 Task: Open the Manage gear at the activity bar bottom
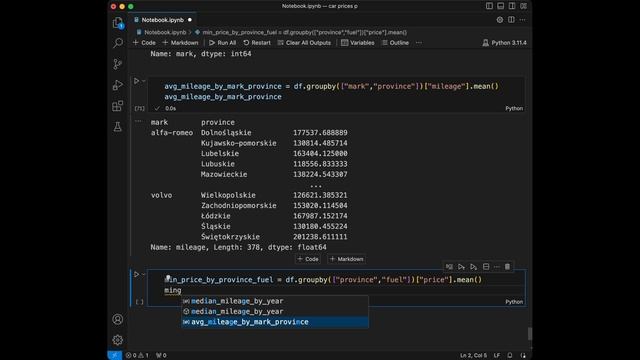coord(118,340)
